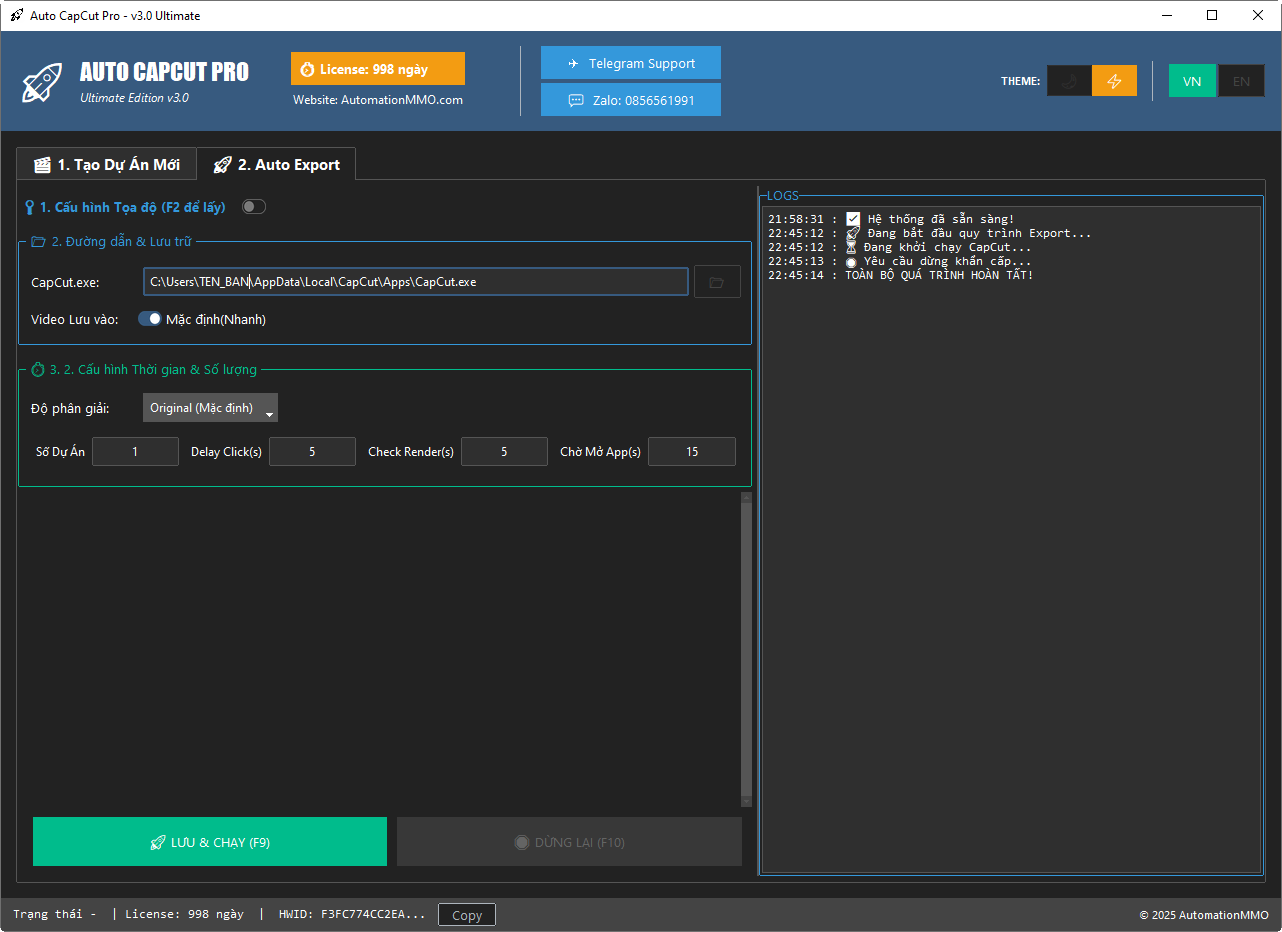Copy the HWID with the Copy button
The image size is (1282, 932).
click(x=467, y=915)
